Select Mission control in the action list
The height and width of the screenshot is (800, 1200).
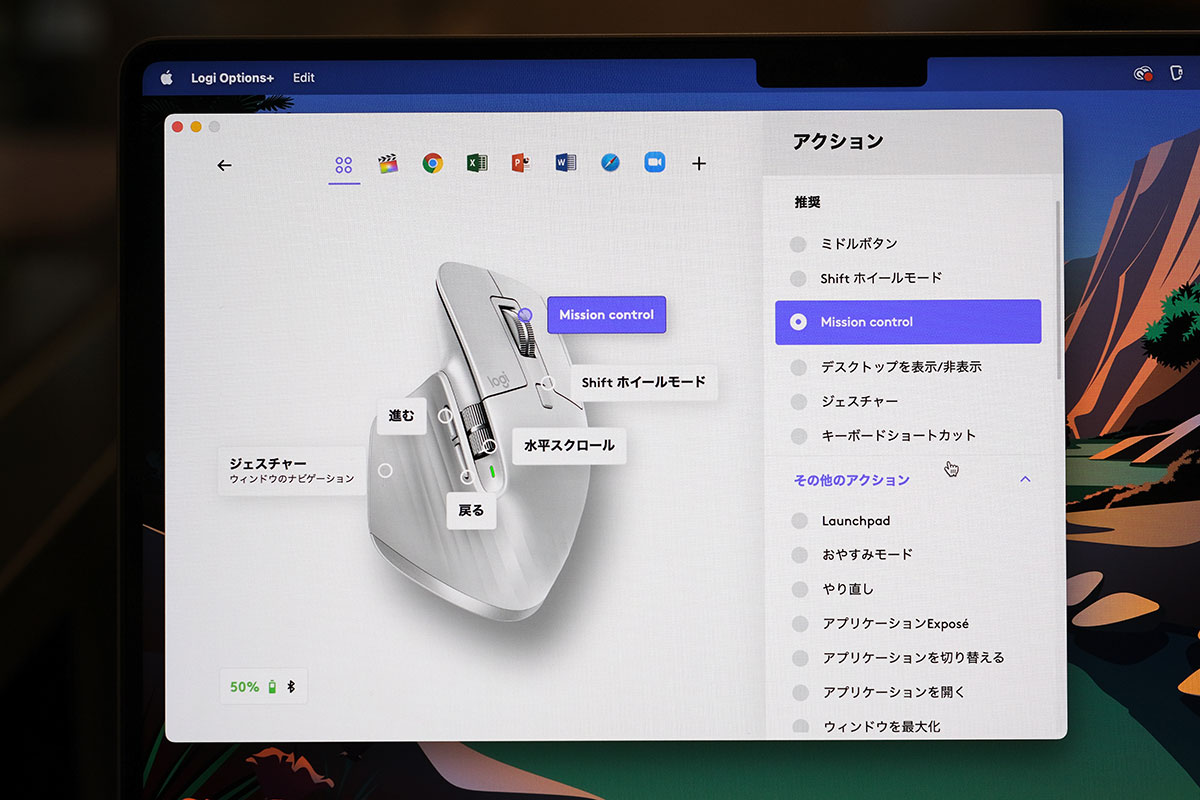tap(908, 322)
